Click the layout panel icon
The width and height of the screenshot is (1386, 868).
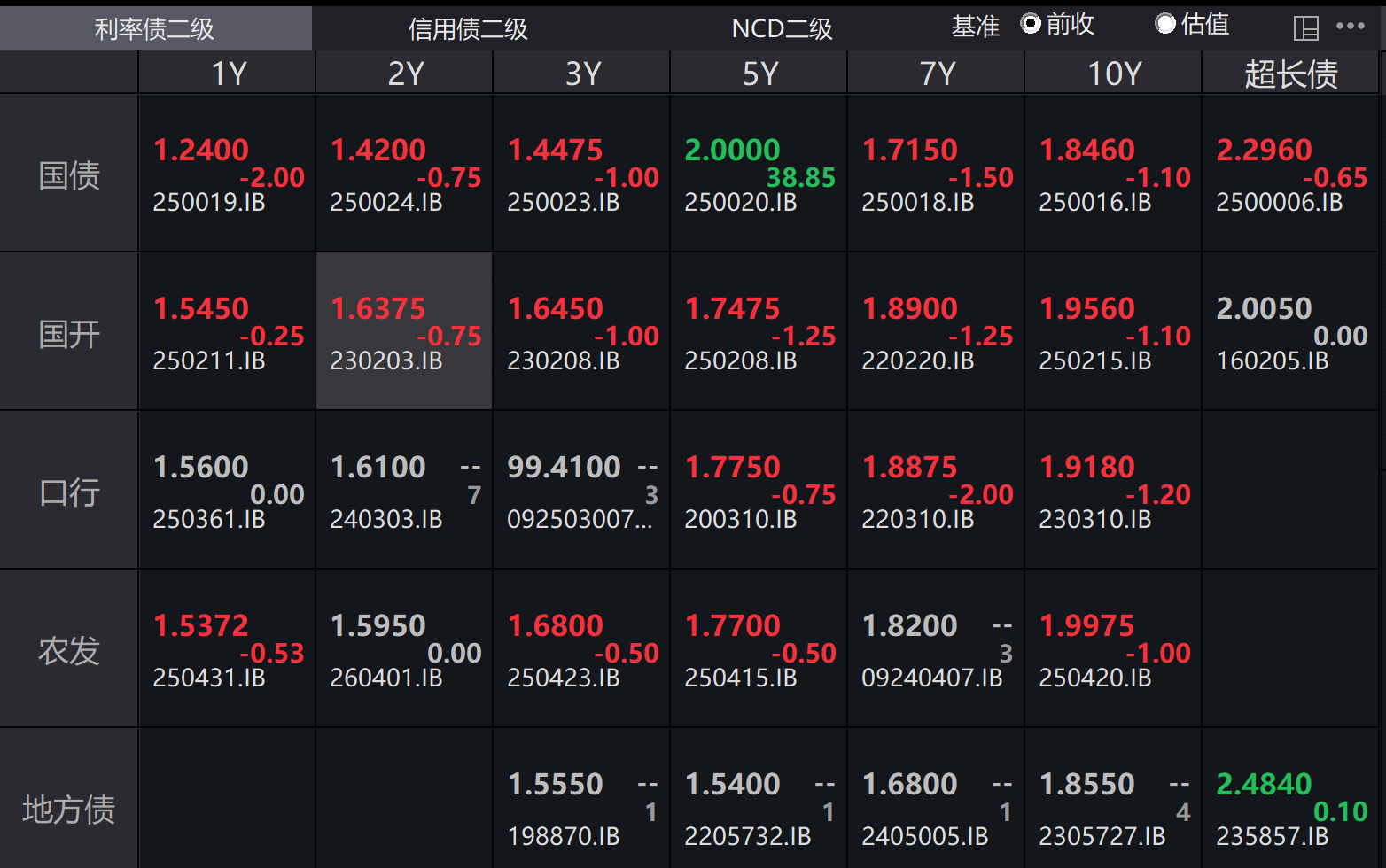pyautogui.click(x=1306, y=28)
